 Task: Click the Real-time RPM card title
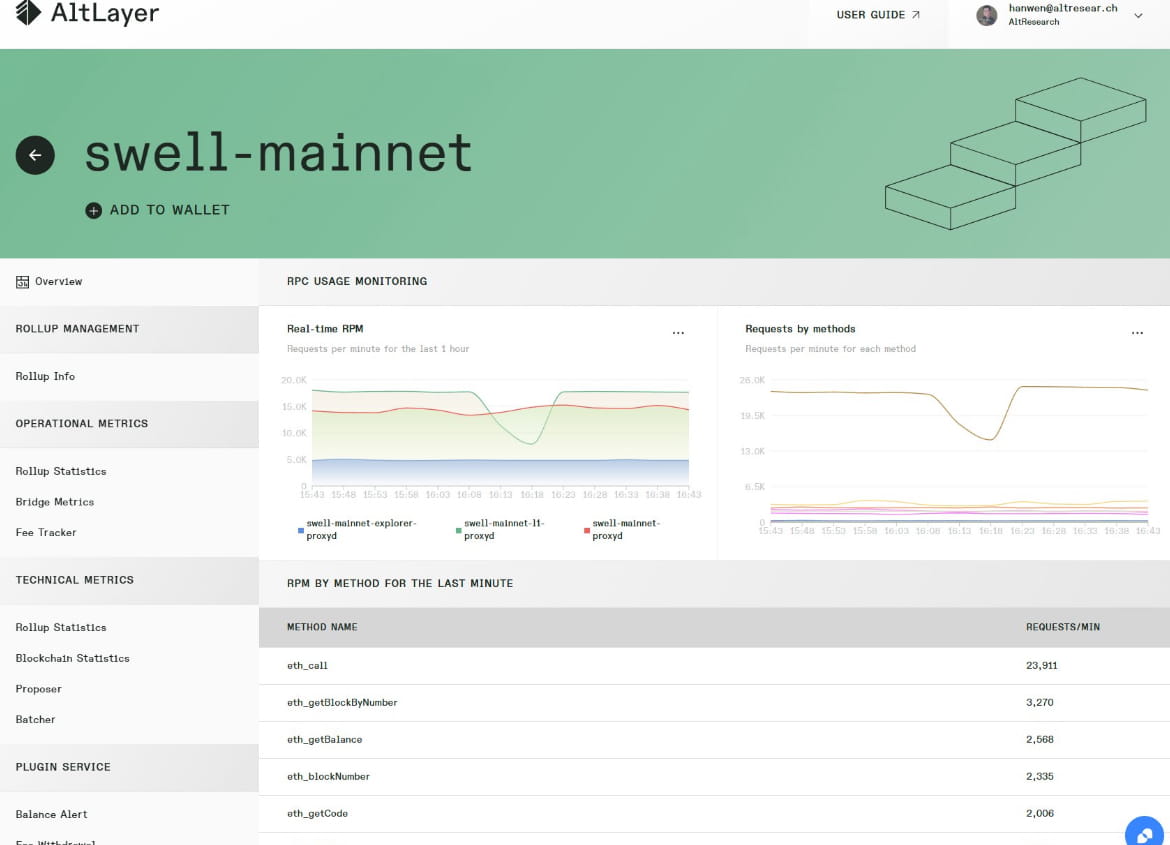pos(325,328)
